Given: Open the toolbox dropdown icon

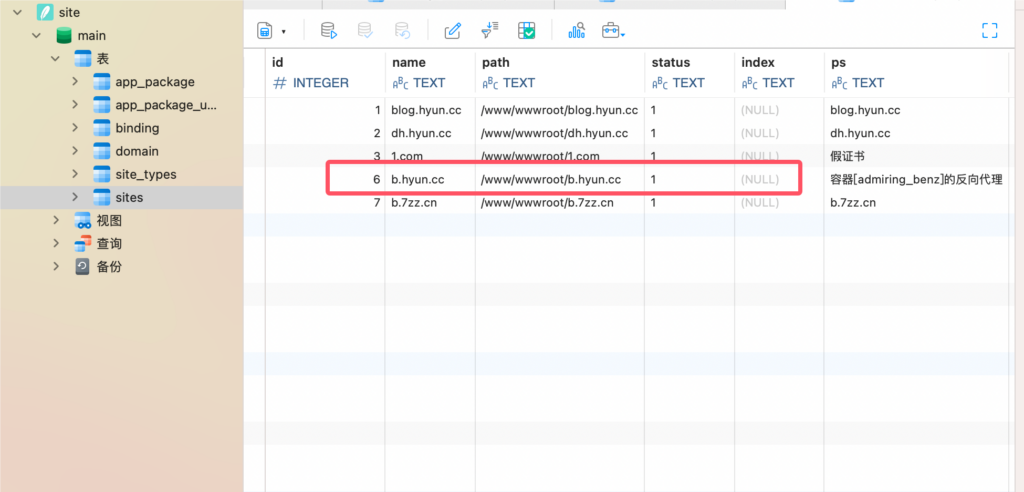Looking at the screenshot, I should click(613, 31).
